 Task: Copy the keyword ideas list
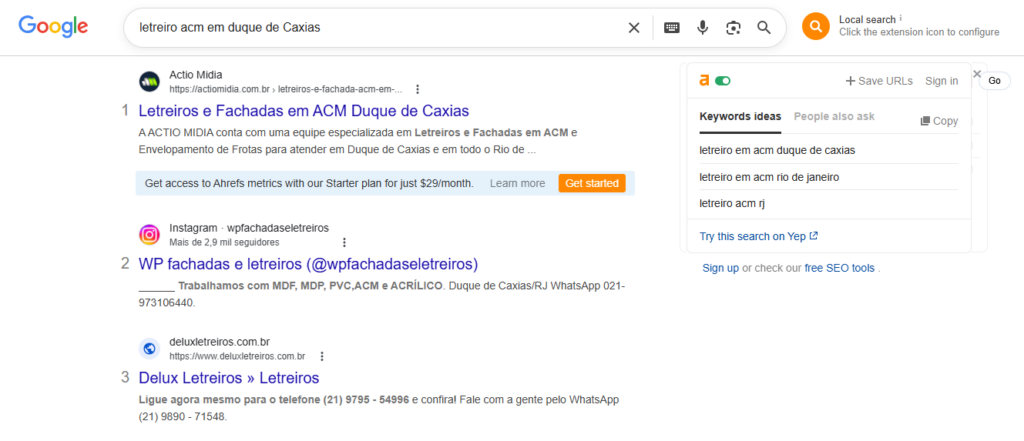[x=939, y=121]
